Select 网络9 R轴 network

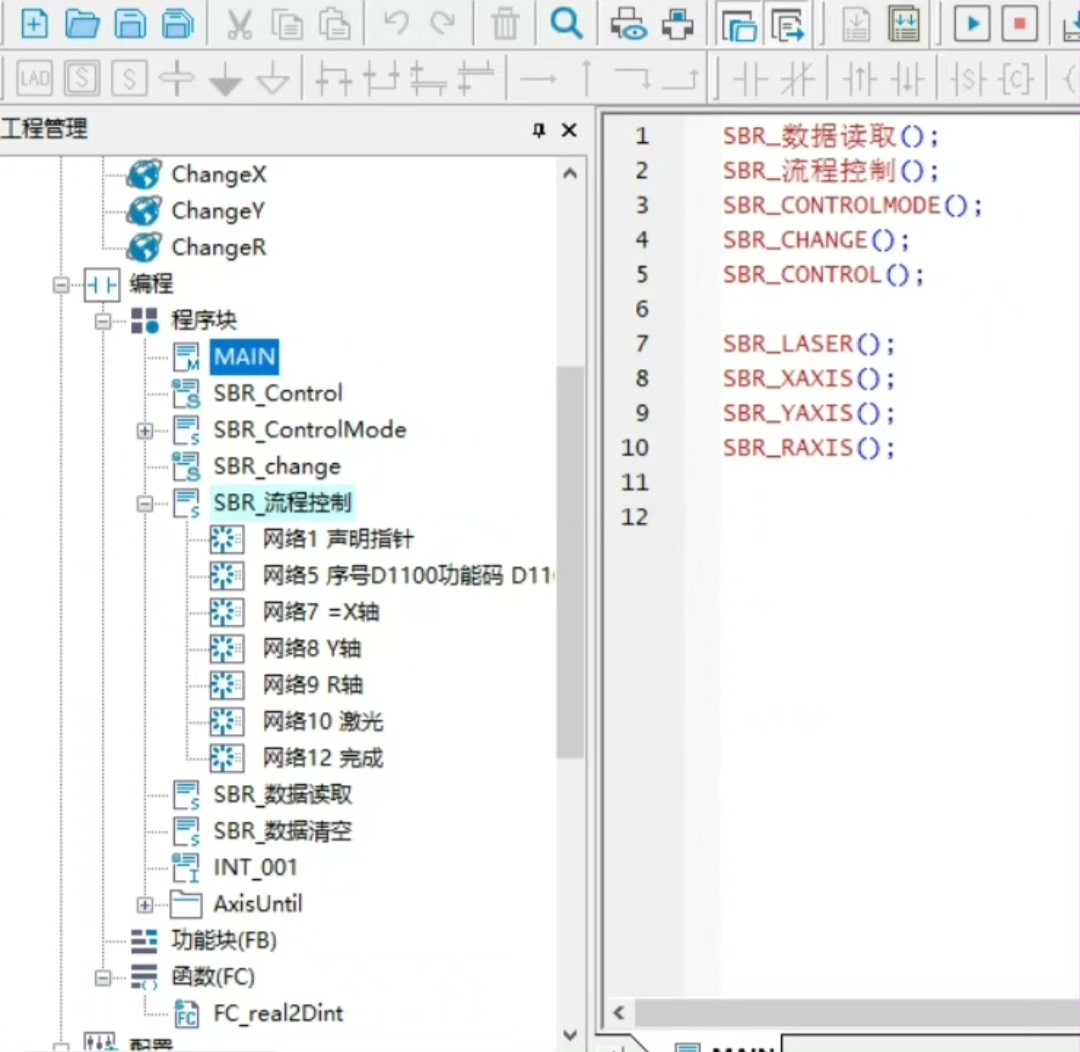313,685
